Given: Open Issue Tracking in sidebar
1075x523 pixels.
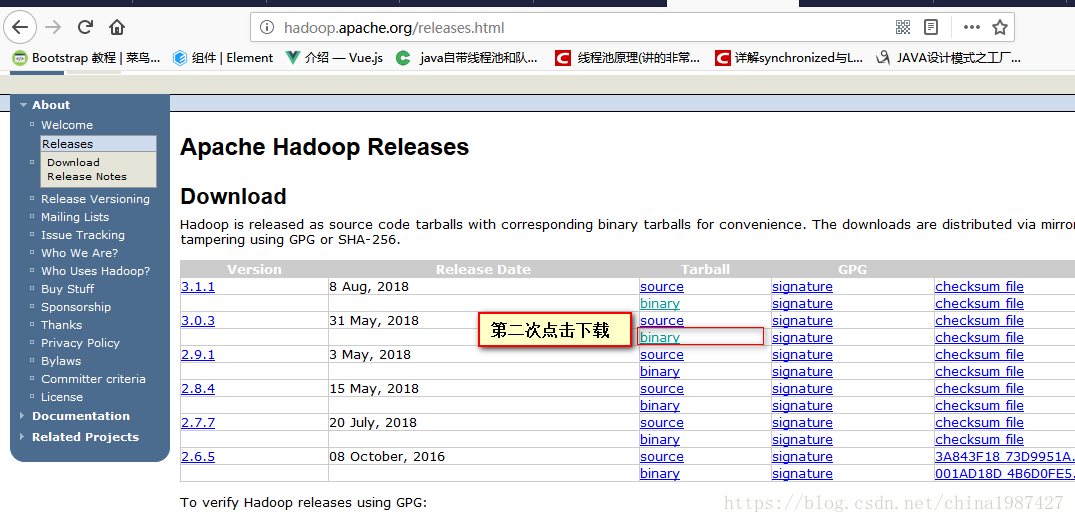Looking at the screenshot, I should click(x=83, y=234).
